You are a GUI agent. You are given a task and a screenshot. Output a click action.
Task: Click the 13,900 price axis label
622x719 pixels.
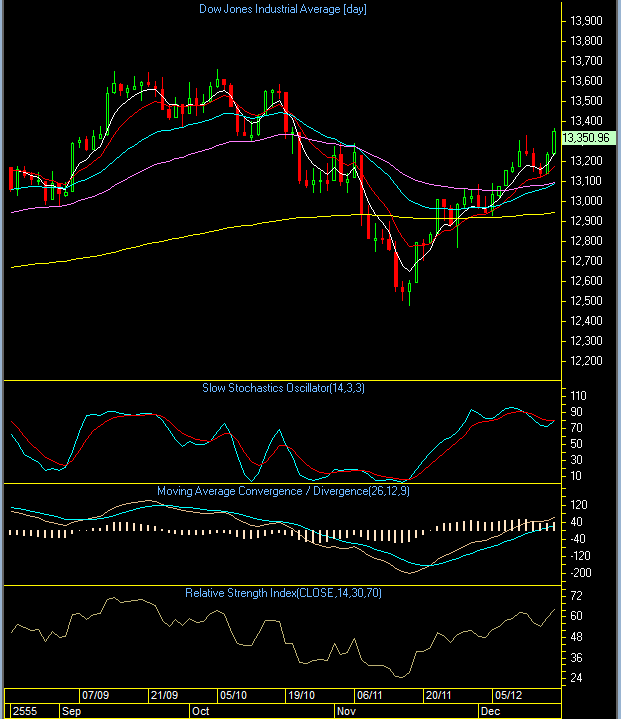coord(585,21)
